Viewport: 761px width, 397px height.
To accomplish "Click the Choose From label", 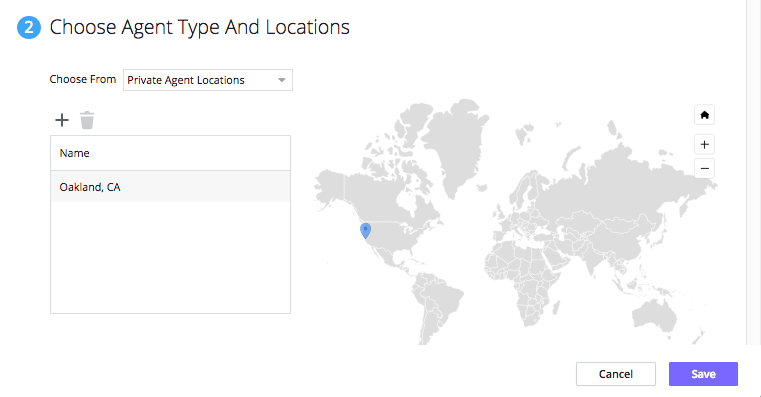I will [x=83, y=79].
